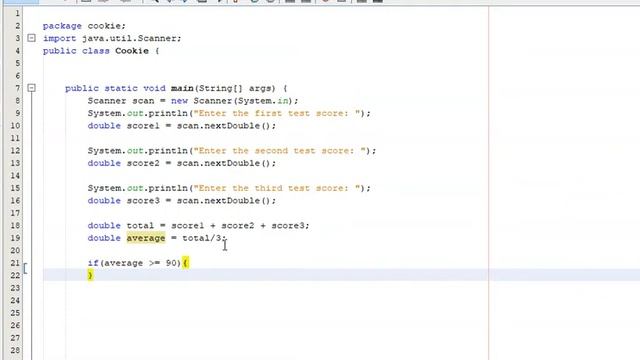Click the string "Enter the first test score: "

coord(276,113)
